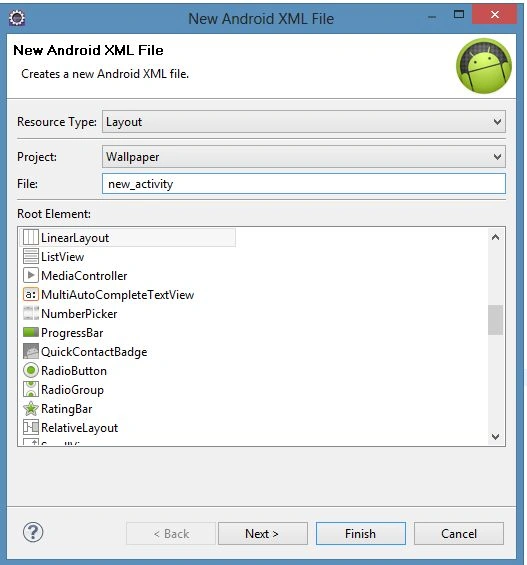Click the root element list scrollbar thumb

[495, 320]
